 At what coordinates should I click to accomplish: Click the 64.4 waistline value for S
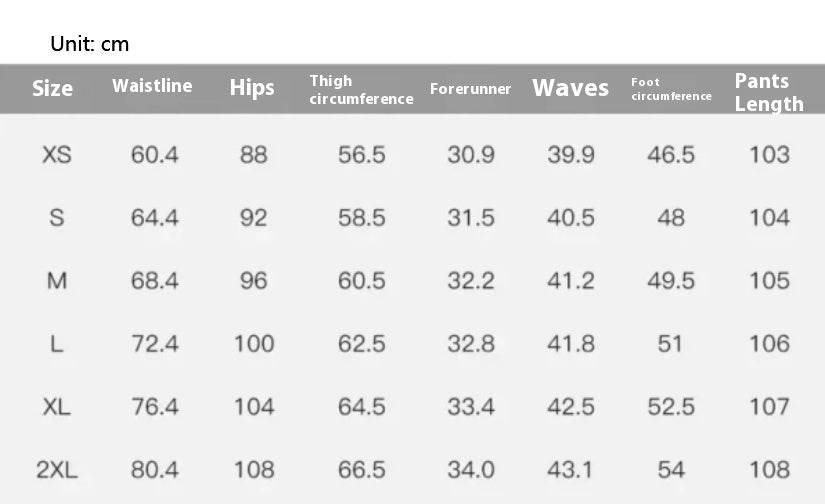[155, 218]
